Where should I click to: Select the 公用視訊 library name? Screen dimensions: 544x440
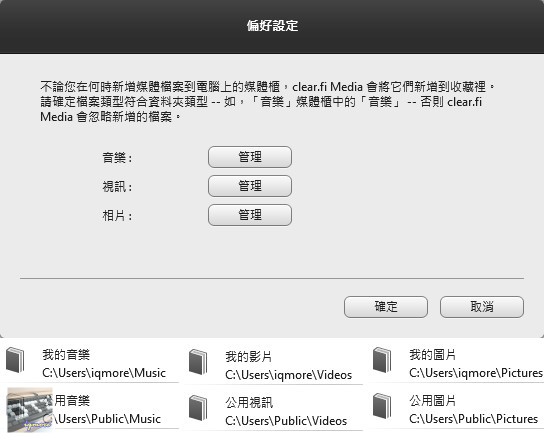click(x=249, y=403)
